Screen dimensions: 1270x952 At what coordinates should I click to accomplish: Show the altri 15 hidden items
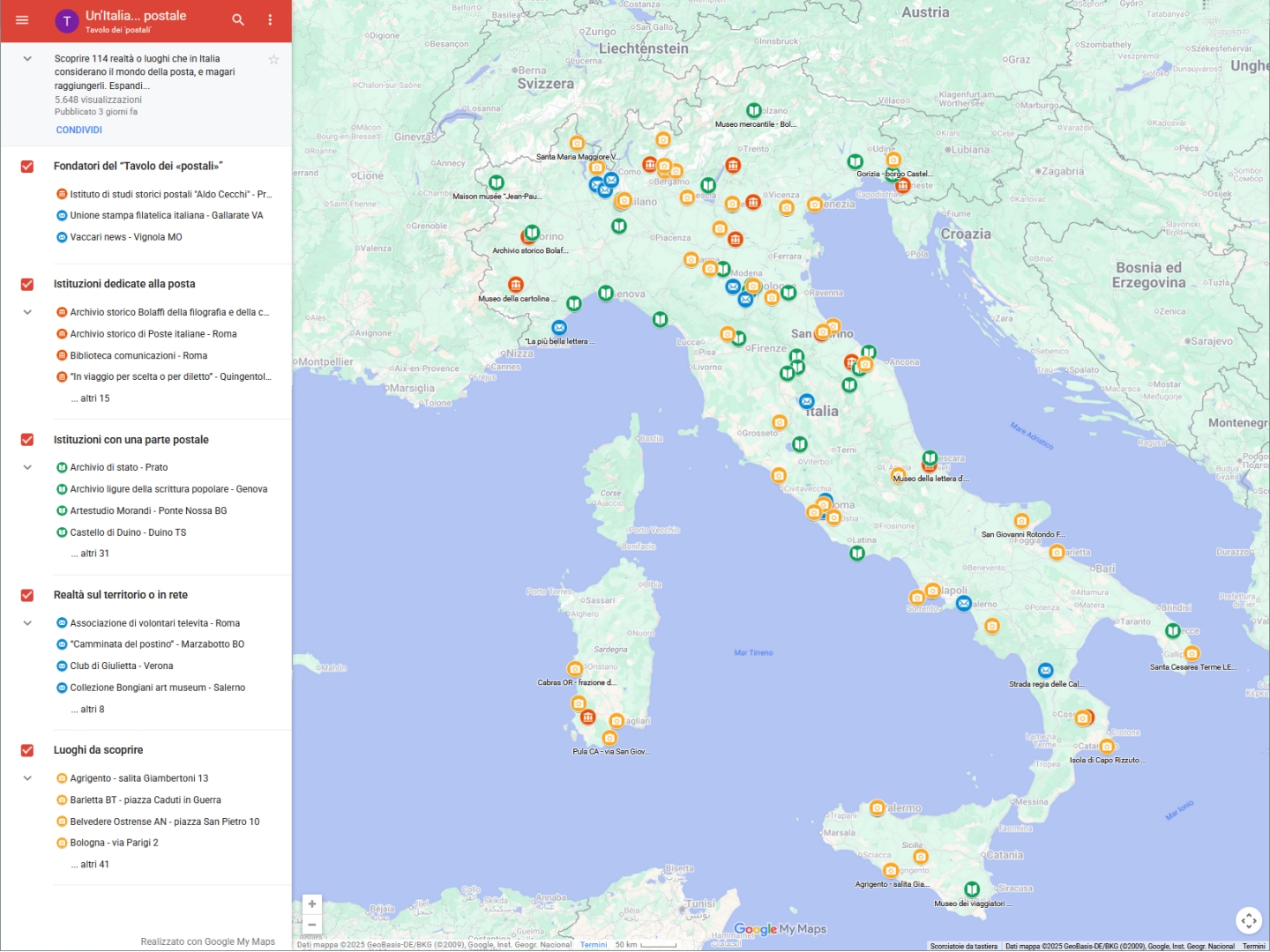(x=90, y=398)
